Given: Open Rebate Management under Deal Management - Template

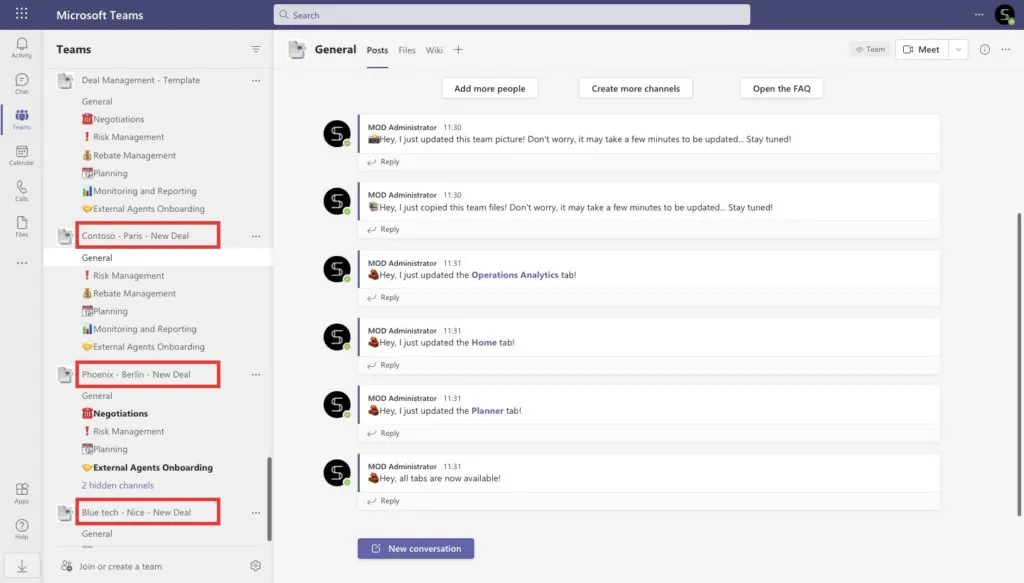Looking at the screenshot, I should pos(129,155).
